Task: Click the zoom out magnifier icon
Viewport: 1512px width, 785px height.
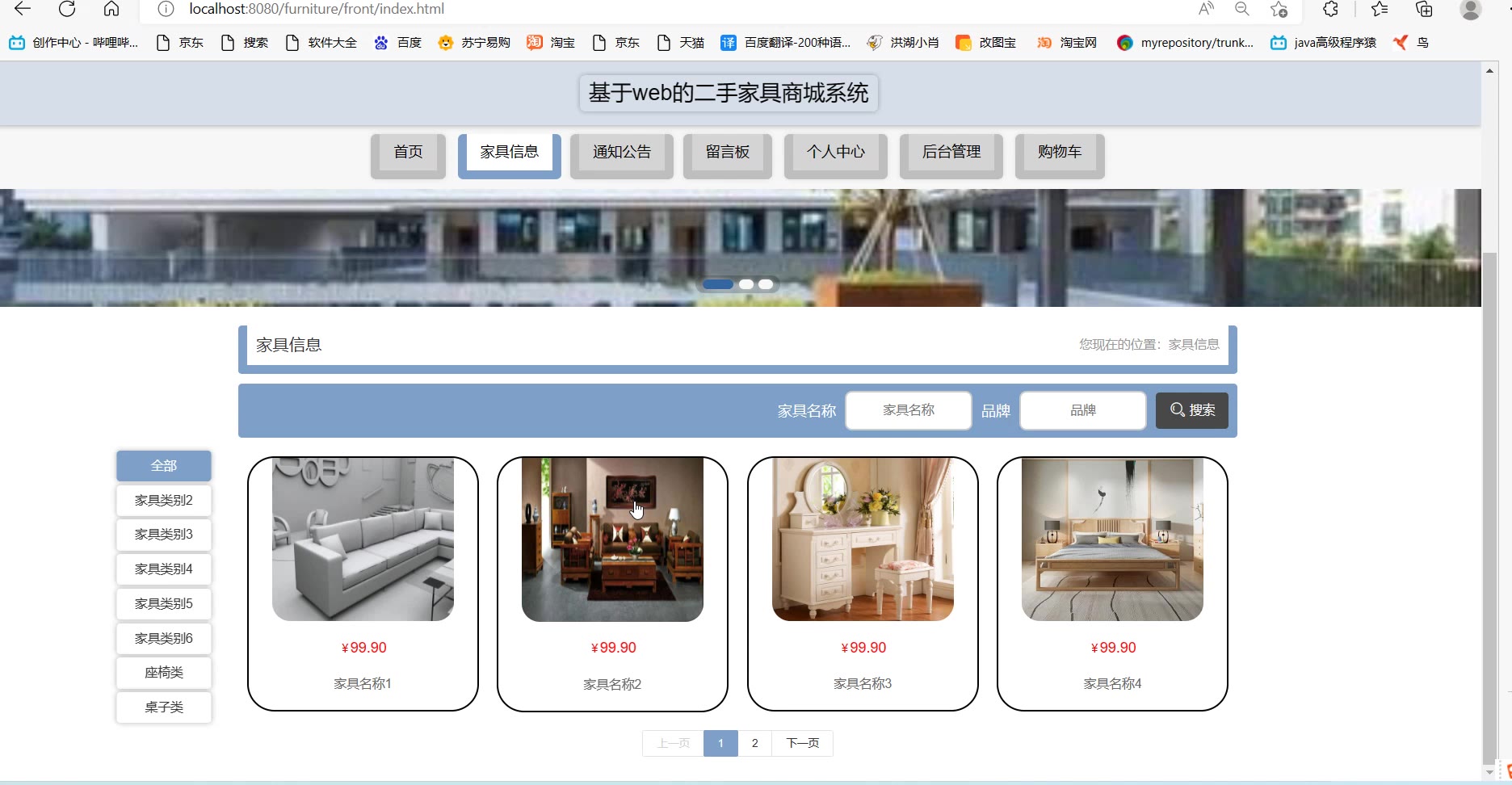Action: [x=1242, y=9]
